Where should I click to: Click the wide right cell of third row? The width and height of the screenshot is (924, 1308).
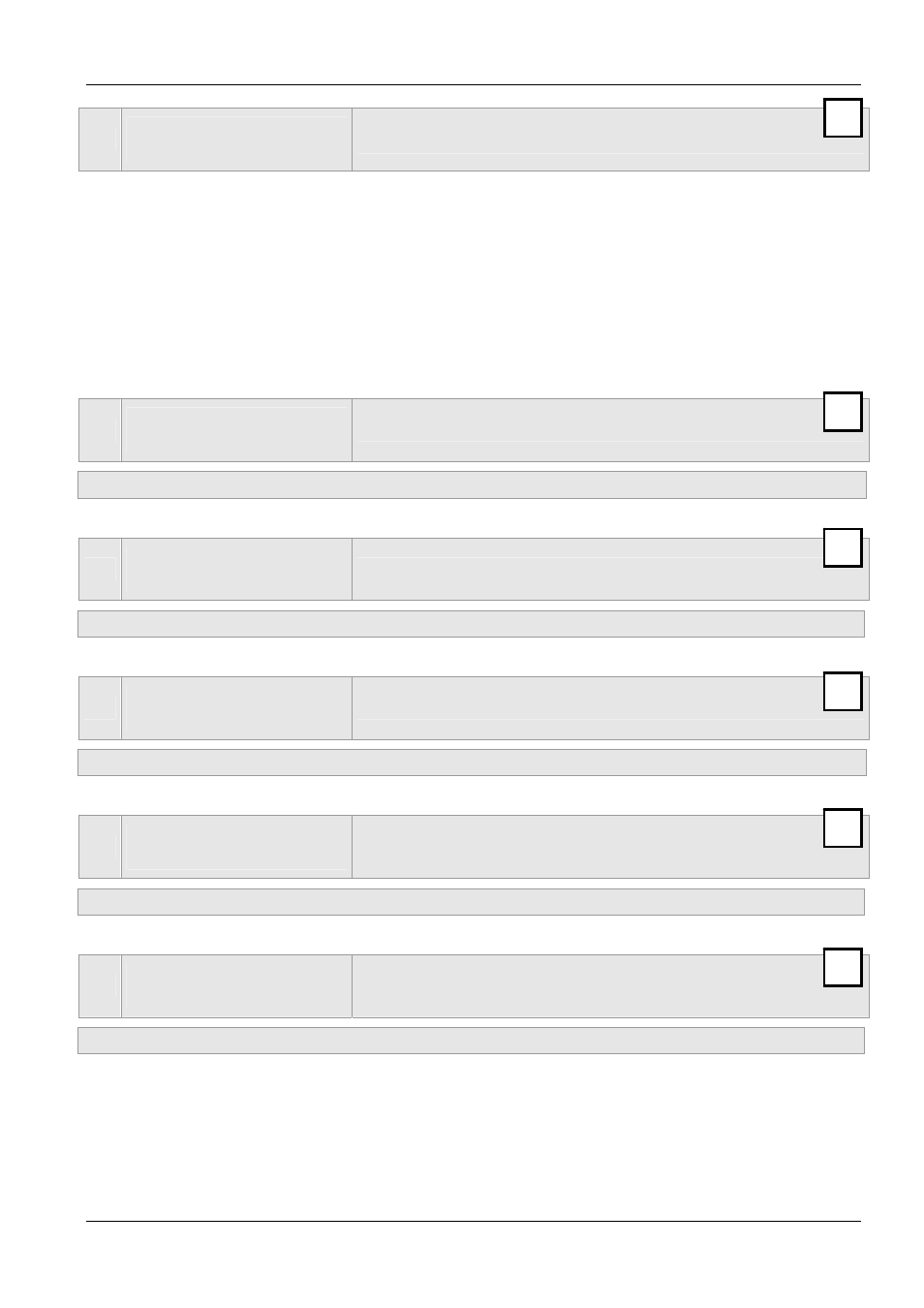pyautogui.click(x=610, y=569)
